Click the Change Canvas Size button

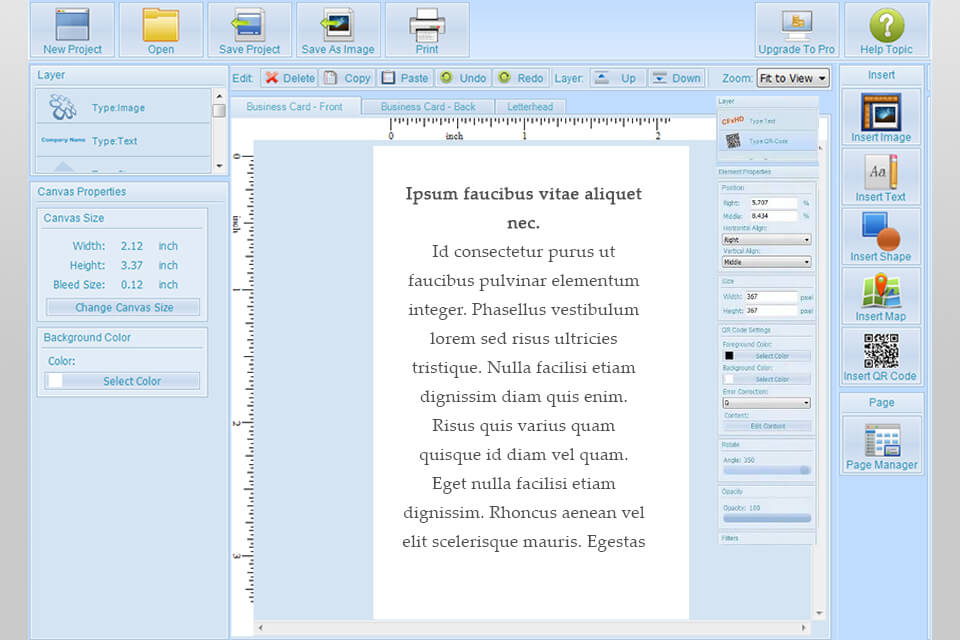[124, 308]
